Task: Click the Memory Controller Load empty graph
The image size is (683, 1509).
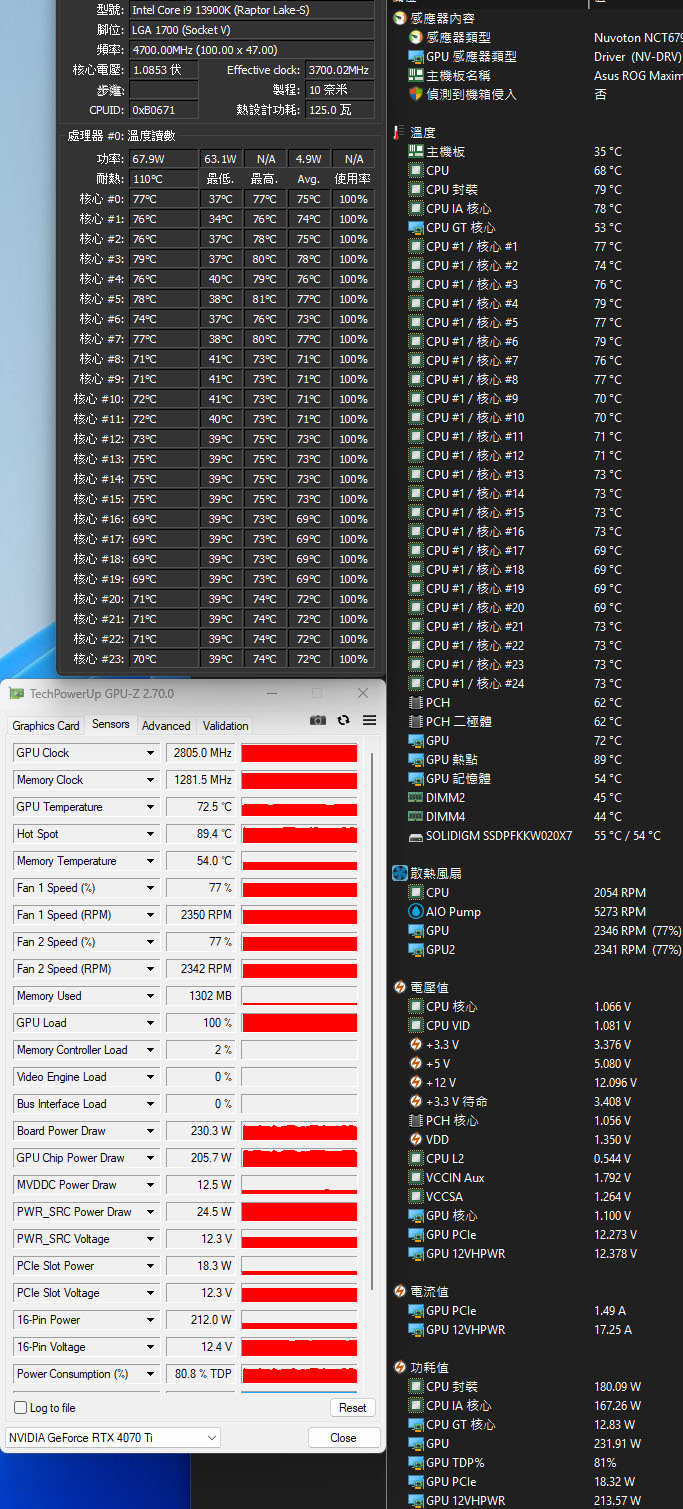Action: pos(299,1050)
